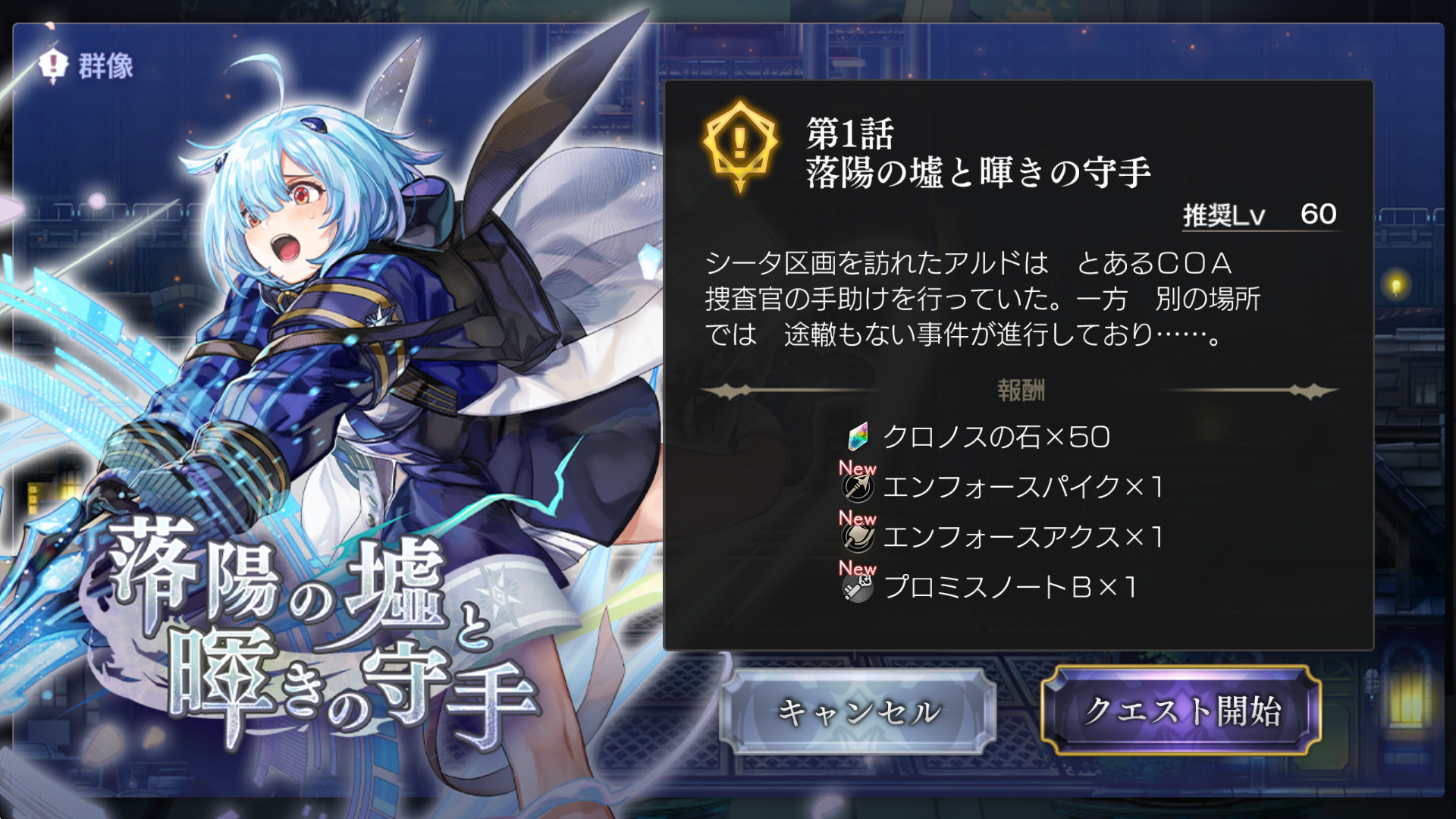The image size is (1456, 819).
Task: Click the プロミスノートB×1 reward text
Action: coord(1010,587)
